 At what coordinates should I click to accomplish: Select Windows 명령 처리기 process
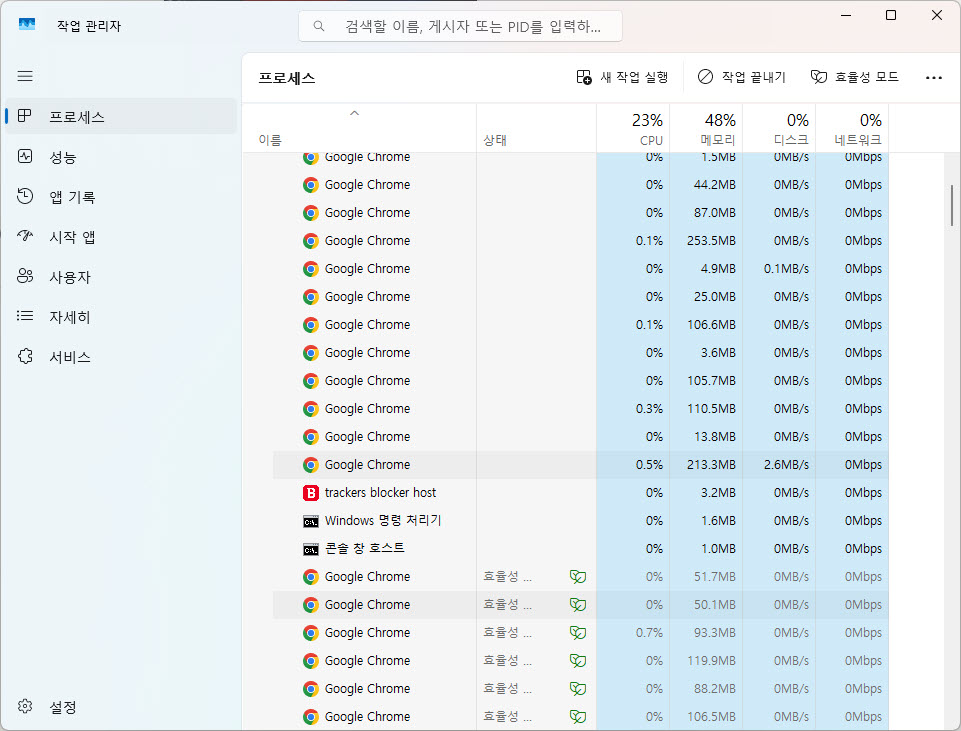coord(580,521)
